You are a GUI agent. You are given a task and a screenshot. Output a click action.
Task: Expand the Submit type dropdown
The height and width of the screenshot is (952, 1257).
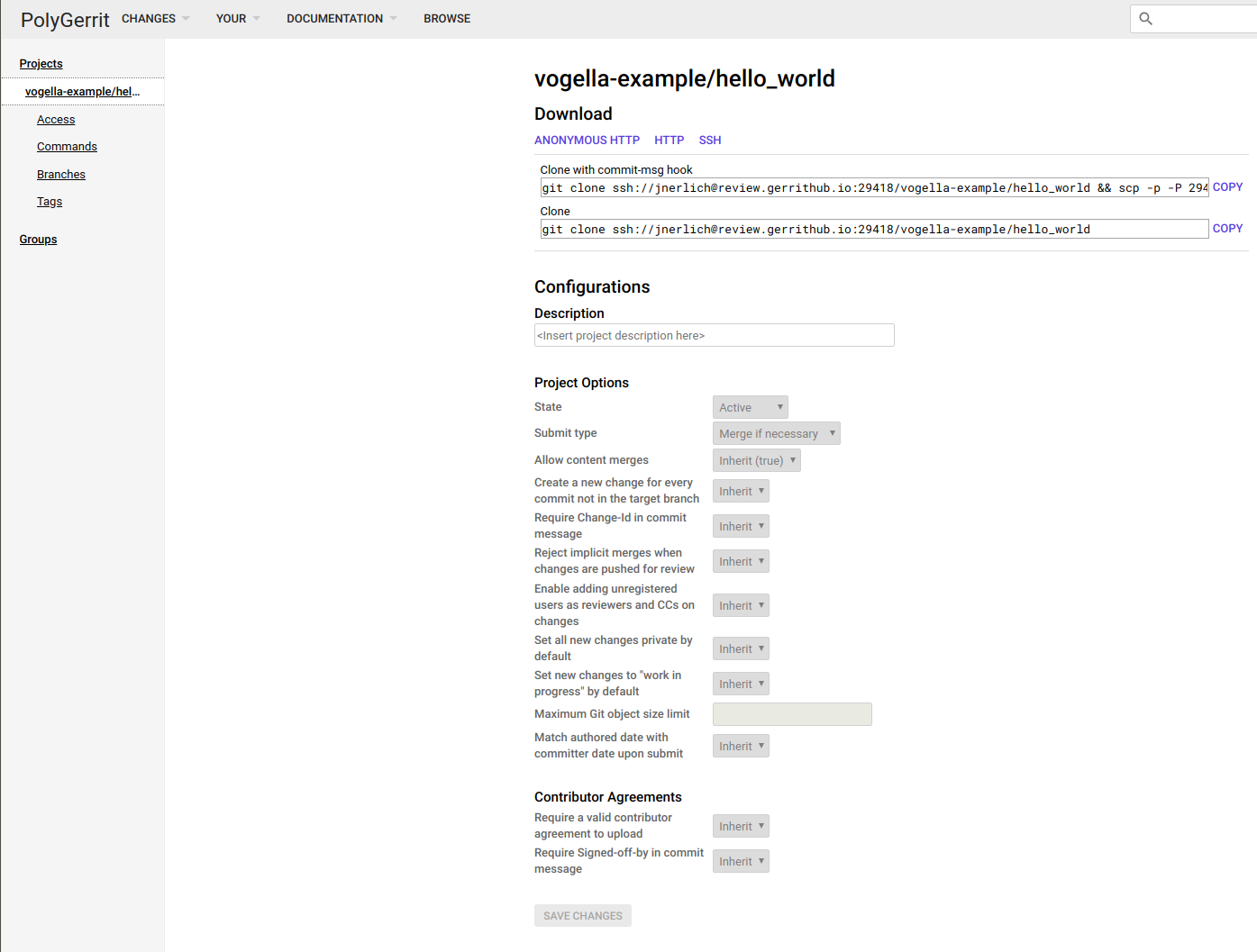tap(776, 434)
